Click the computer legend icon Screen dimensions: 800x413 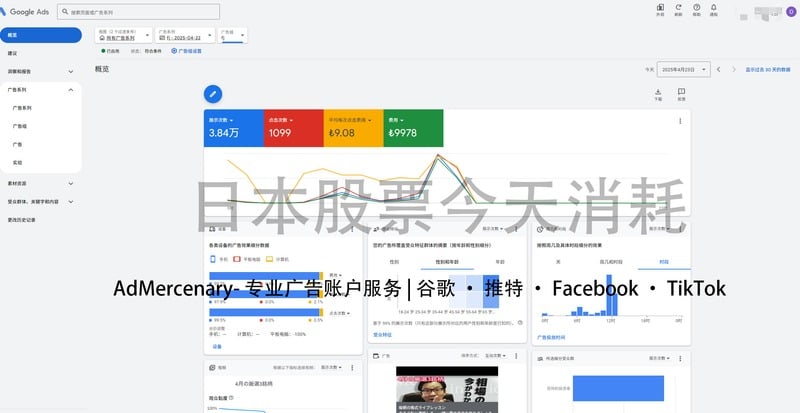pos(269,259)
